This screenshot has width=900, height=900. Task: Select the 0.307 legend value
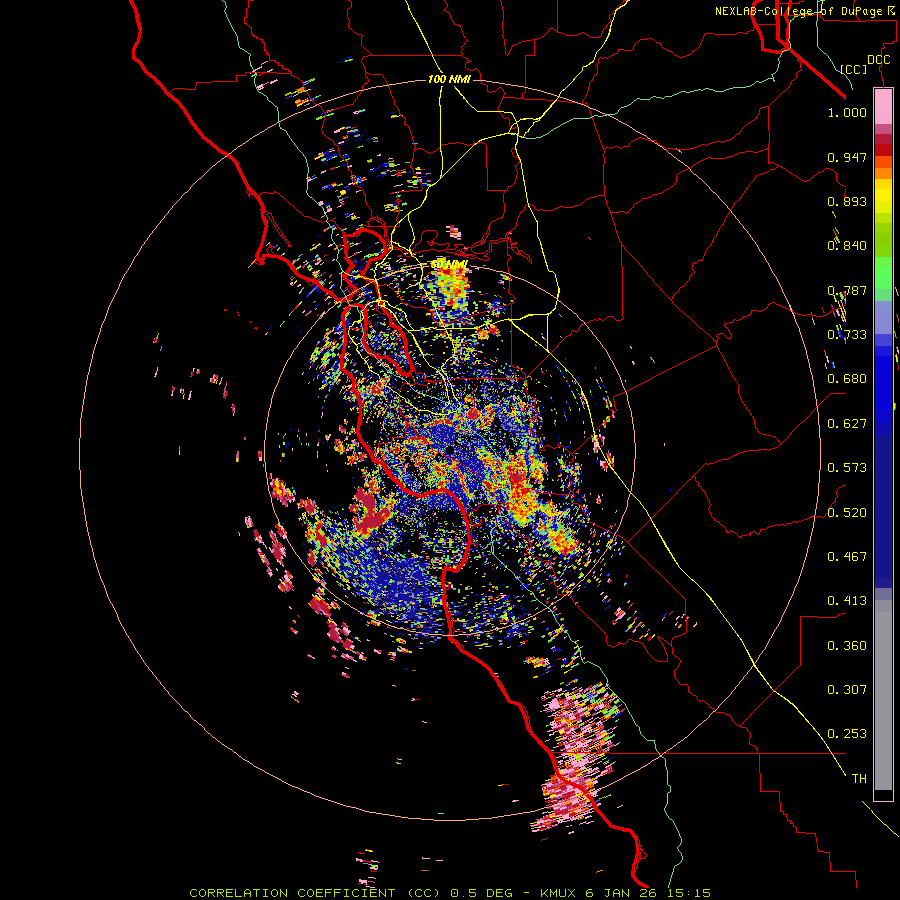pyautogui.click(x=847, y=690)
